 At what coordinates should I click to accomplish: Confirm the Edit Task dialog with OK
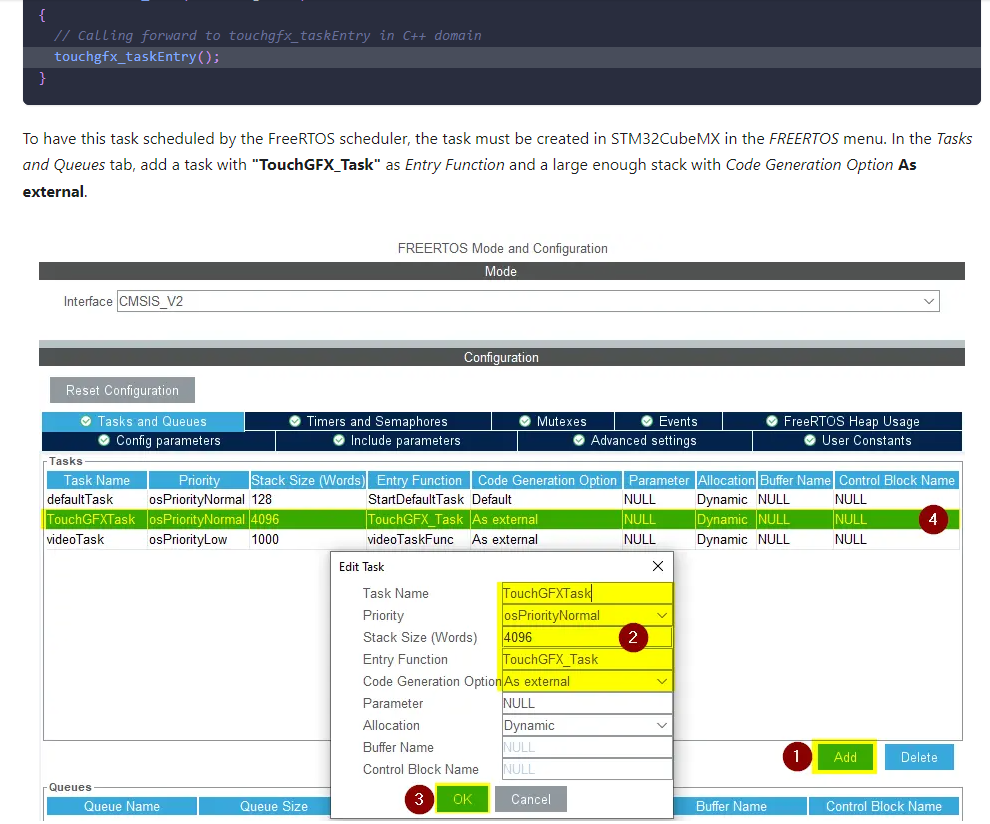pyautogui.click(x=462, y=799)
